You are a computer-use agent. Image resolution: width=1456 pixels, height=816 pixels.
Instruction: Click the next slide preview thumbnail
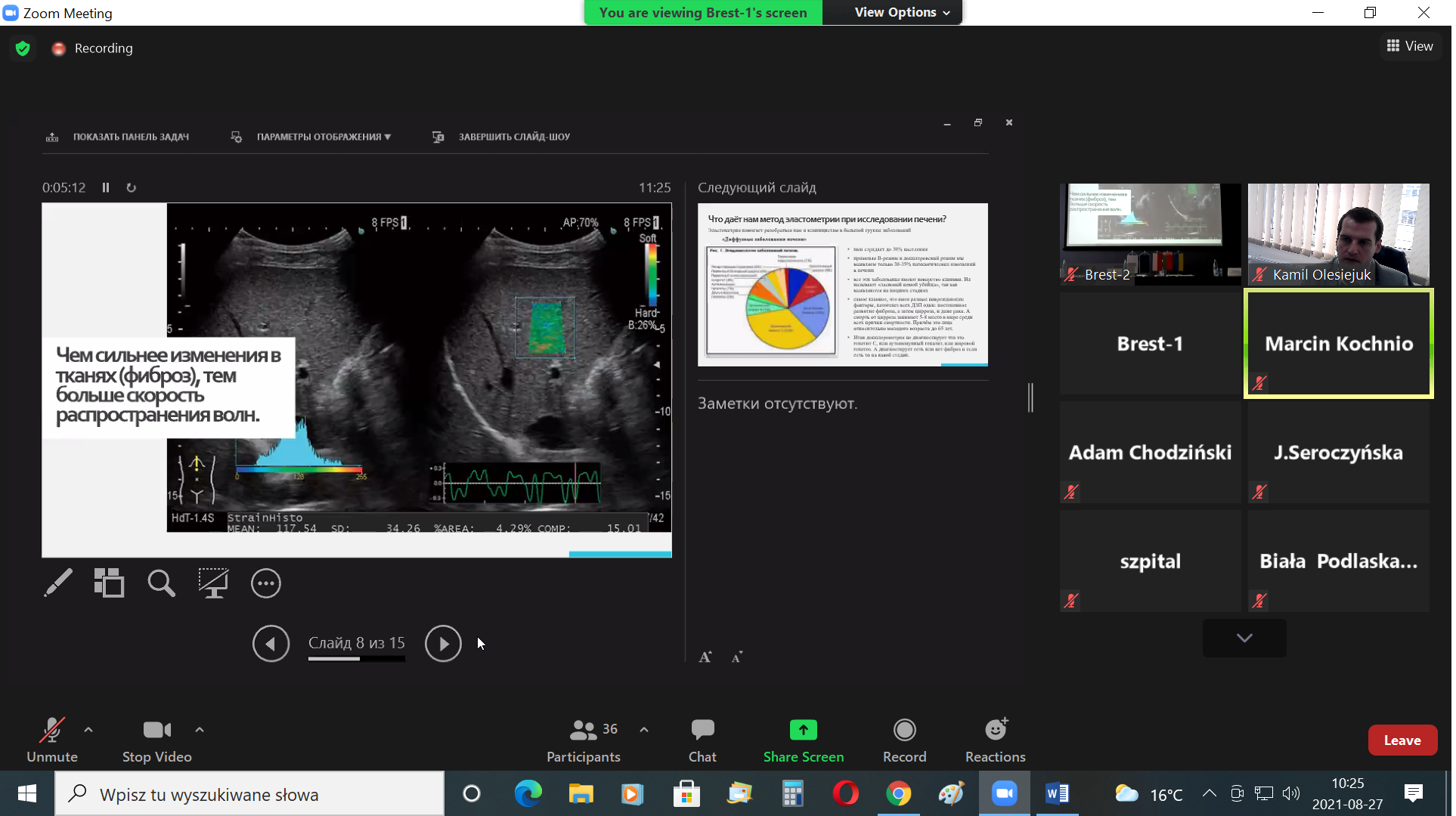[842, 285]
